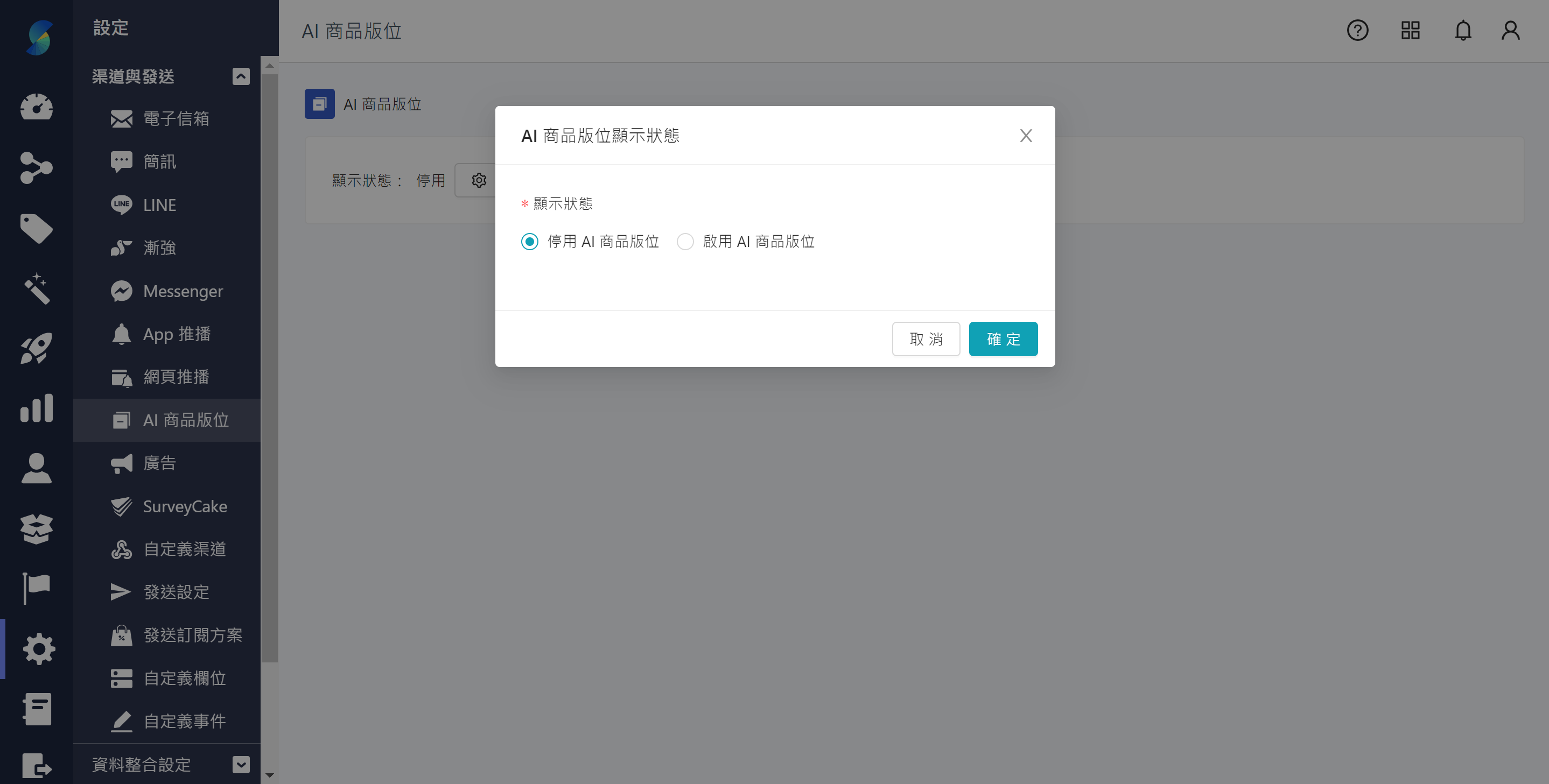The width and height of the screenshot is (1549, 784).
Task: Click the 確定 button in dialog
Action: (1003, 339)
